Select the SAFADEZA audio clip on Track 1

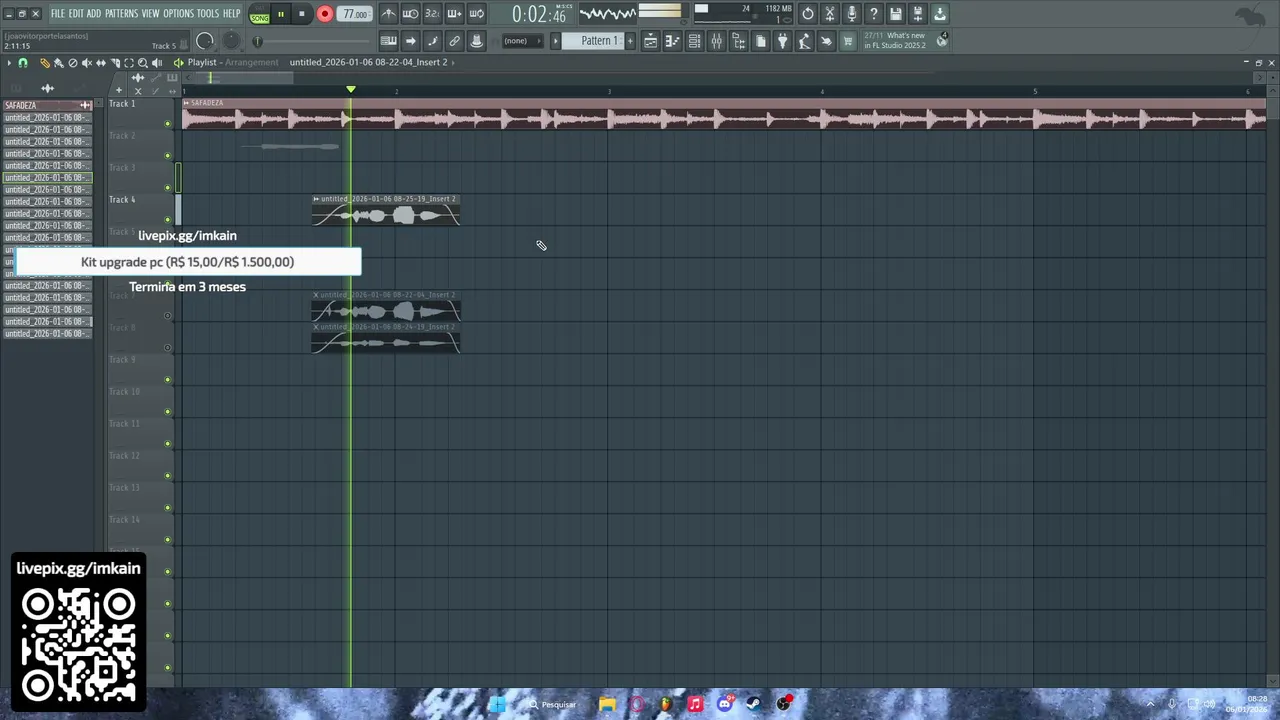tap(724, 114)
